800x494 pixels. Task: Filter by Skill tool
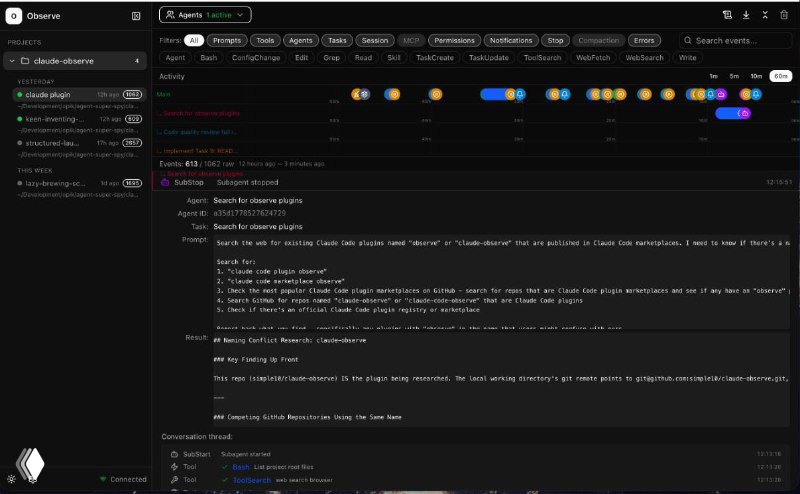[394, 58]
